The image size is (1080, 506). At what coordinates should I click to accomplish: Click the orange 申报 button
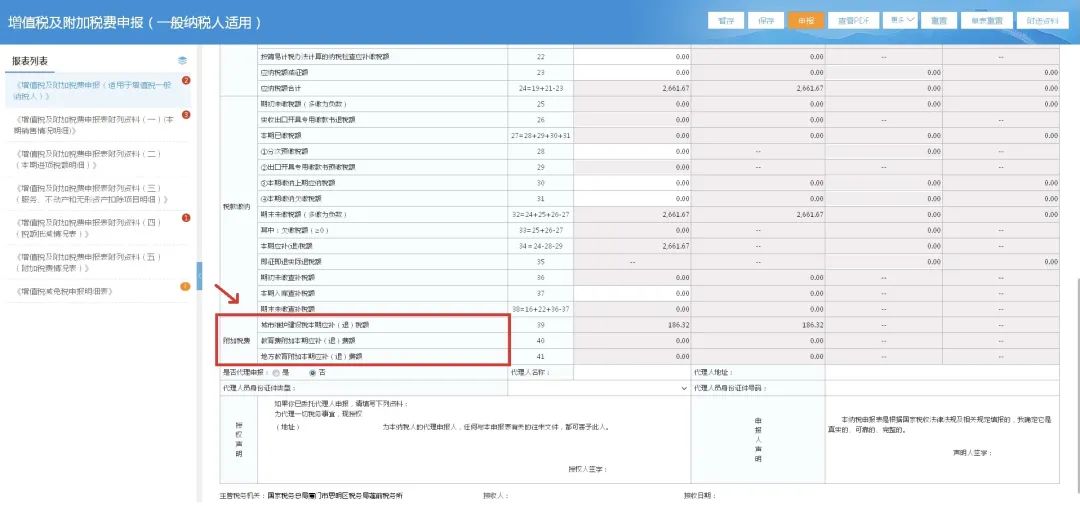pos(806,21)
